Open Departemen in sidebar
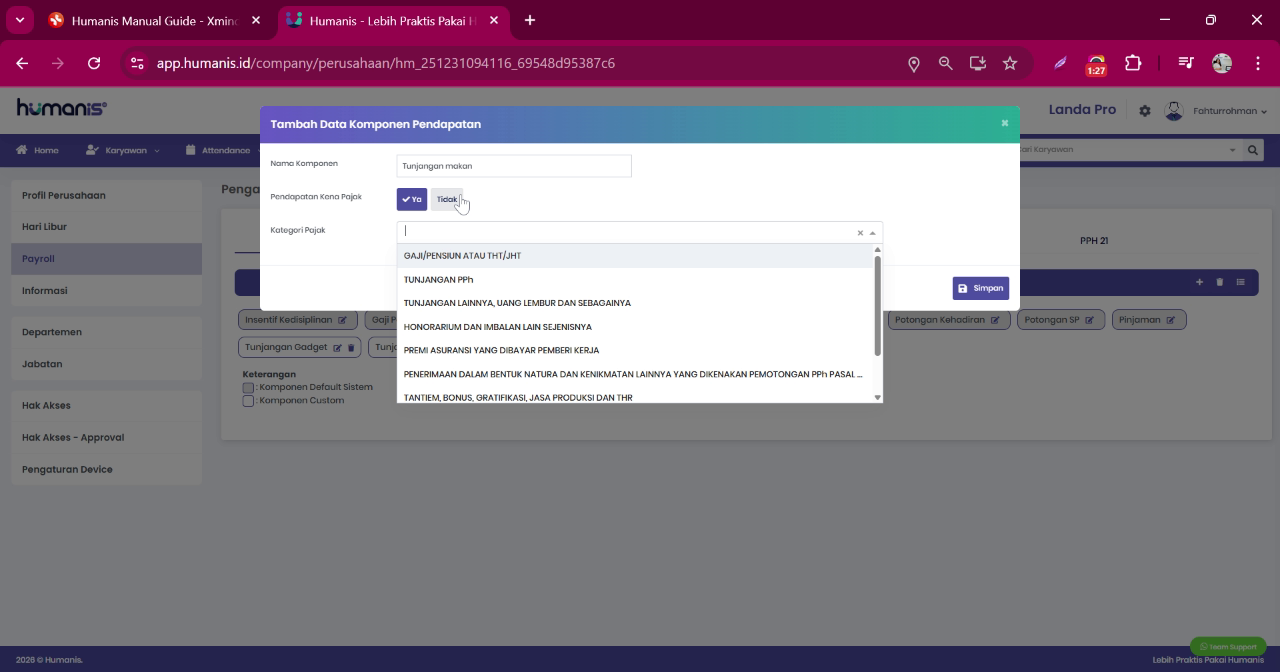Viewport: 1280px width, 672px height. click(x=106, y=332)
